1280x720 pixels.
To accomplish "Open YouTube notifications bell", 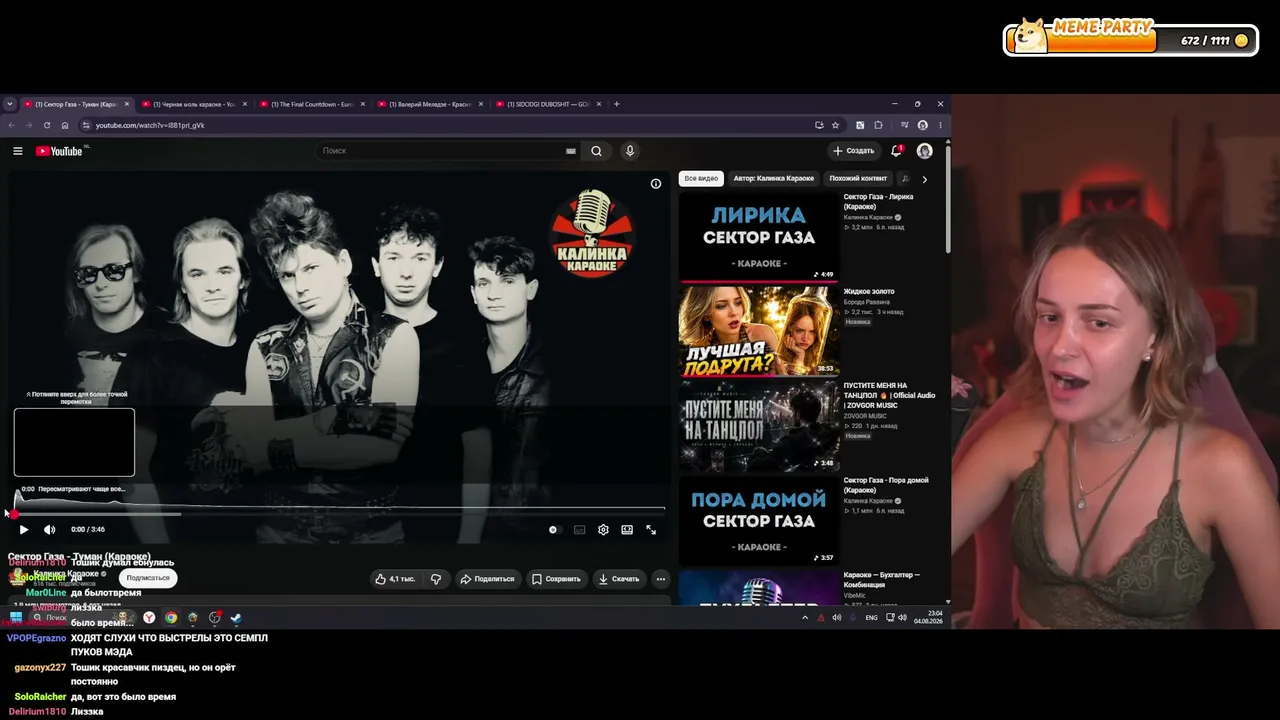I will (x=896, y=151).
